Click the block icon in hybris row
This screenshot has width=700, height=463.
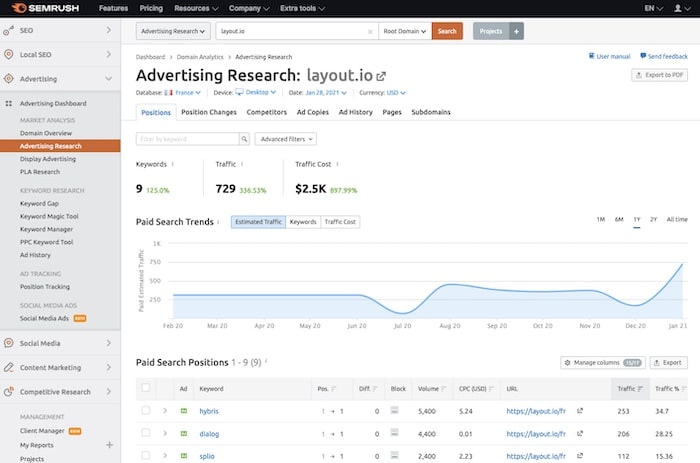394,410
